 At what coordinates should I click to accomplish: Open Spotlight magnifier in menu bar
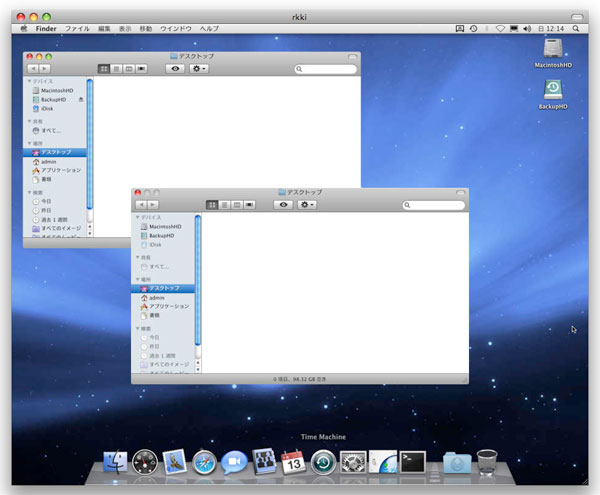(576, 29)
